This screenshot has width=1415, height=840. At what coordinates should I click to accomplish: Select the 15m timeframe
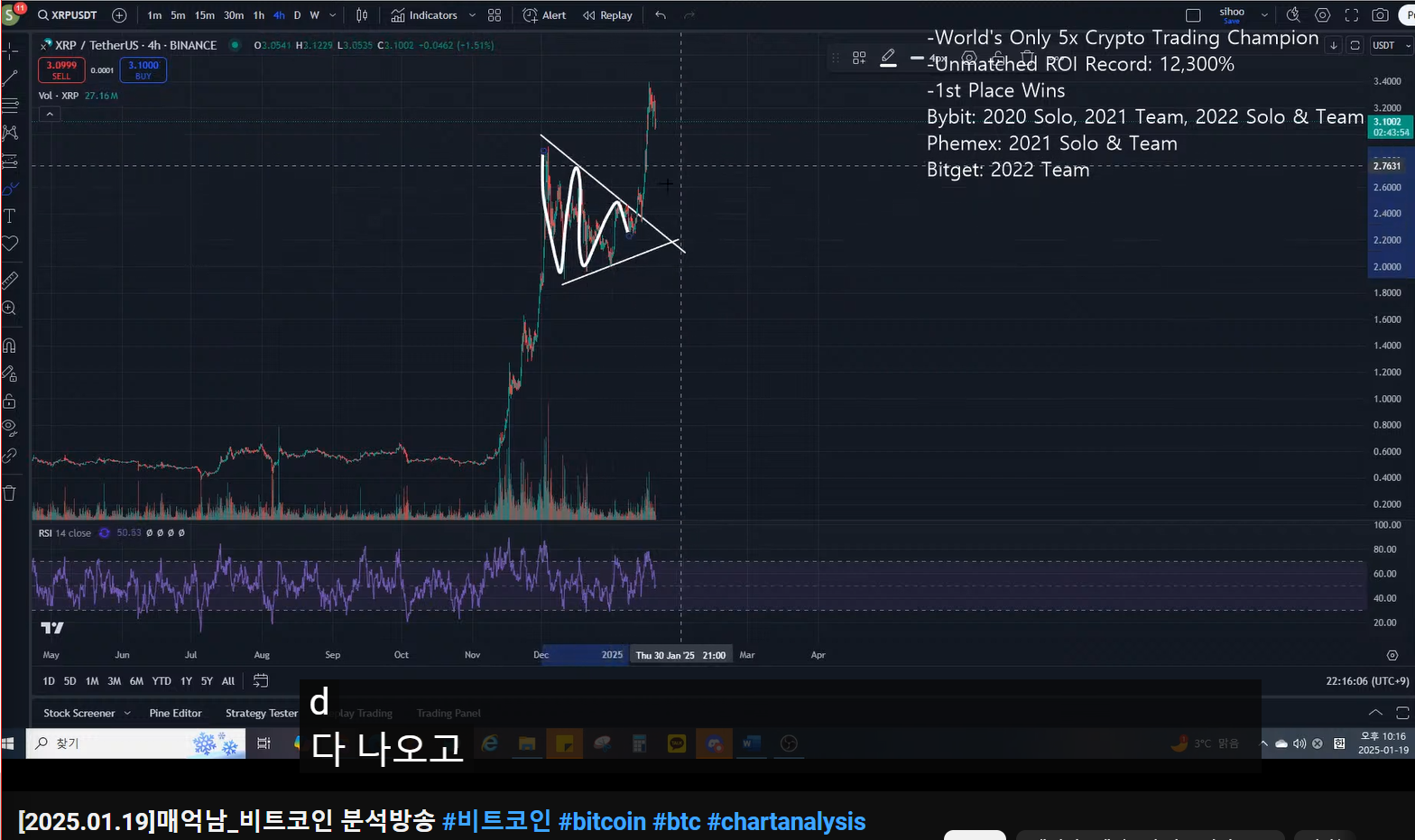pos(205,15)
